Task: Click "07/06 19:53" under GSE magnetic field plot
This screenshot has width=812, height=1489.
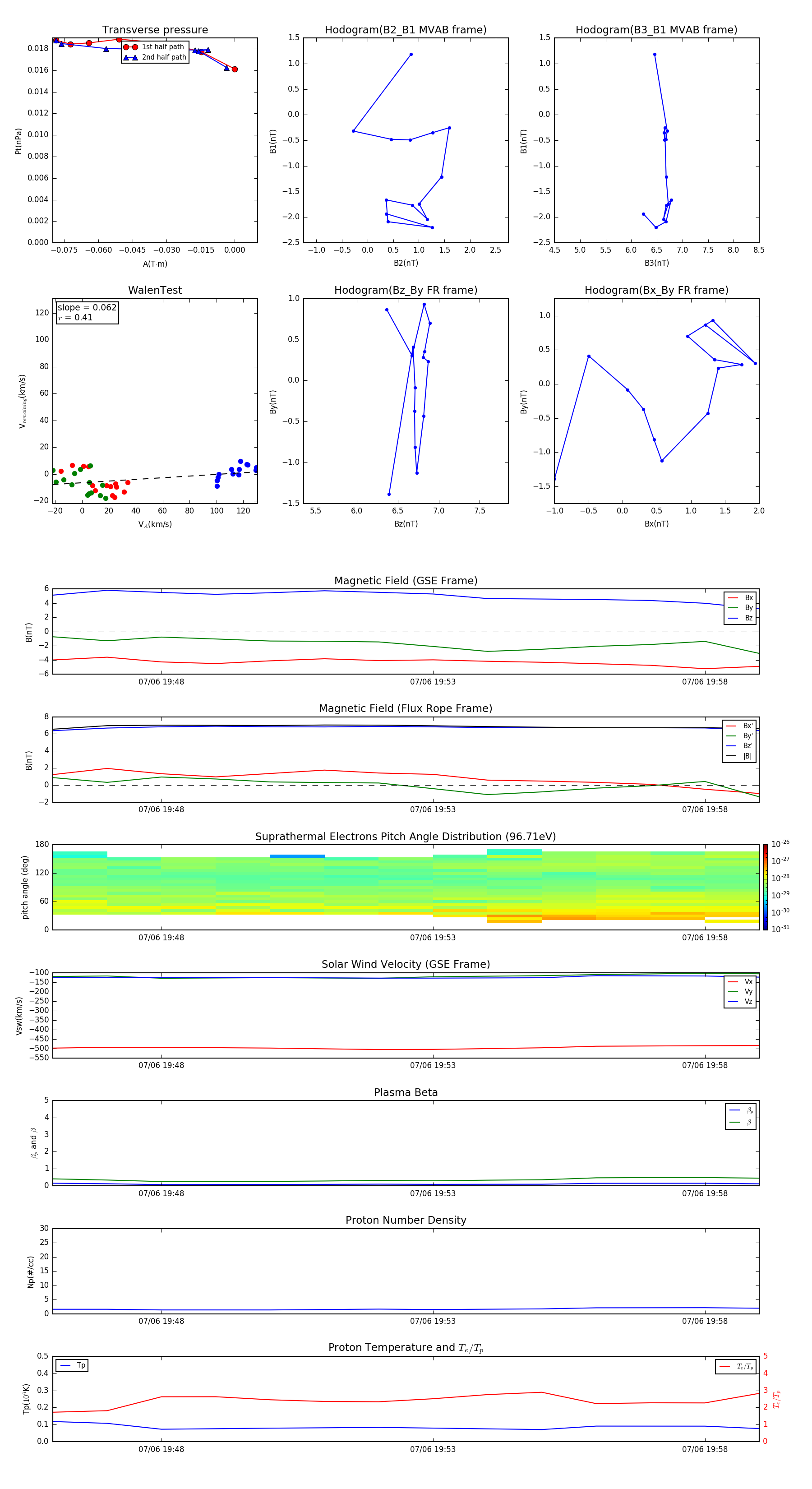Action: point(433,681)
